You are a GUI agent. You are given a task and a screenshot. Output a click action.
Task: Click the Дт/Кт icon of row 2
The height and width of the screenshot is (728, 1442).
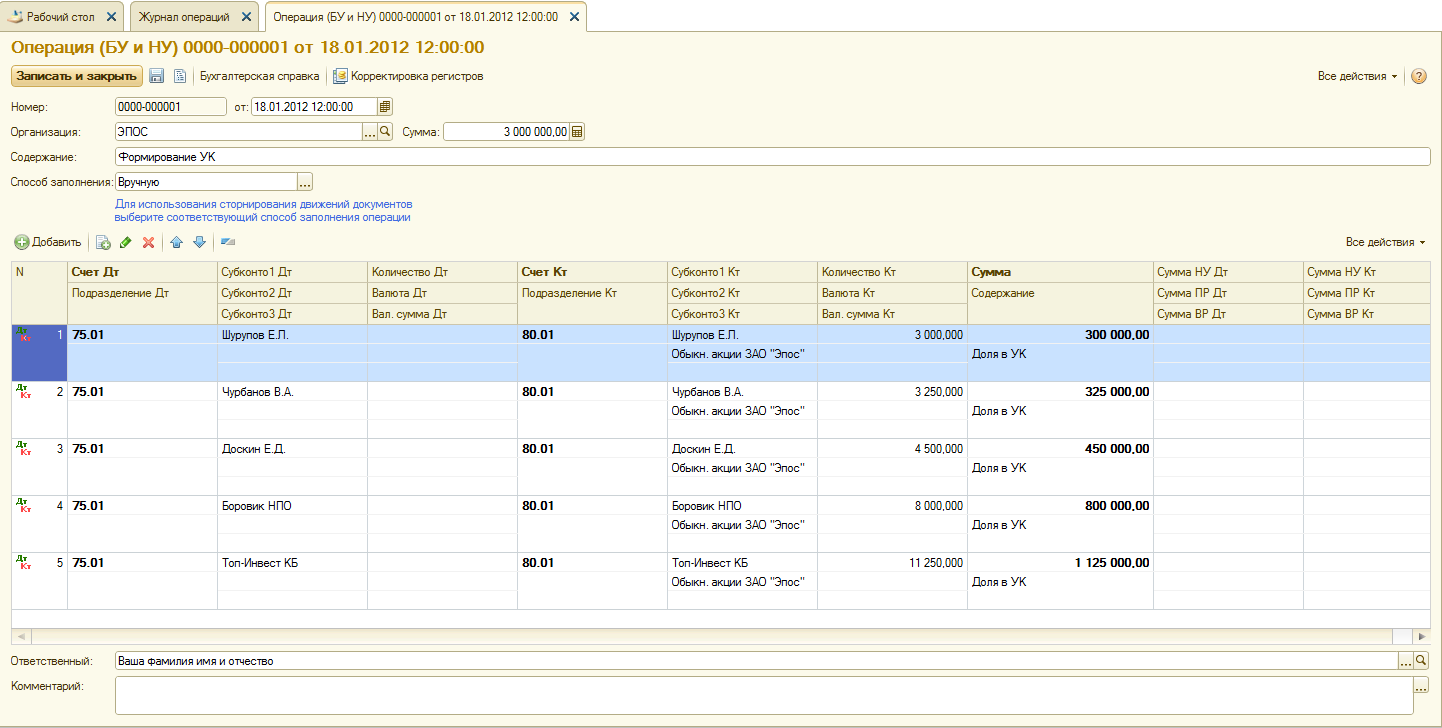24,393
